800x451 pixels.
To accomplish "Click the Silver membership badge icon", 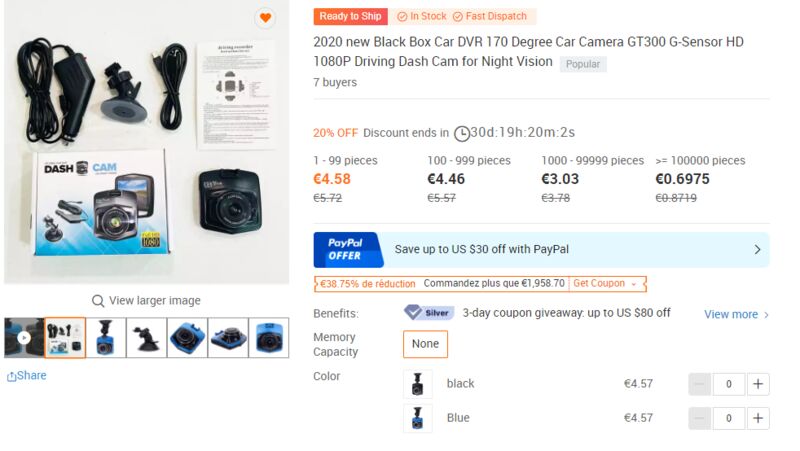I will coord(429,312).
